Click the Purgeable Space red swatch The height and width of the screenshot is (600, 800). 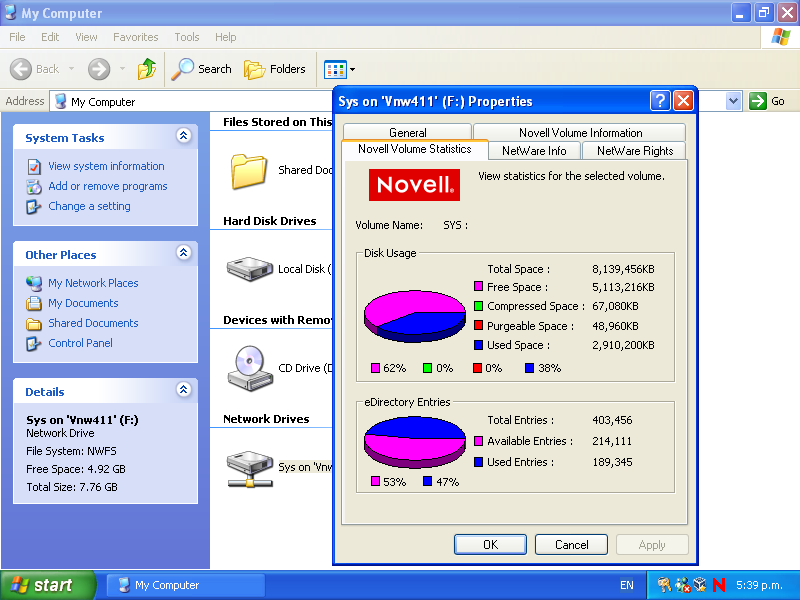(479, 325)
